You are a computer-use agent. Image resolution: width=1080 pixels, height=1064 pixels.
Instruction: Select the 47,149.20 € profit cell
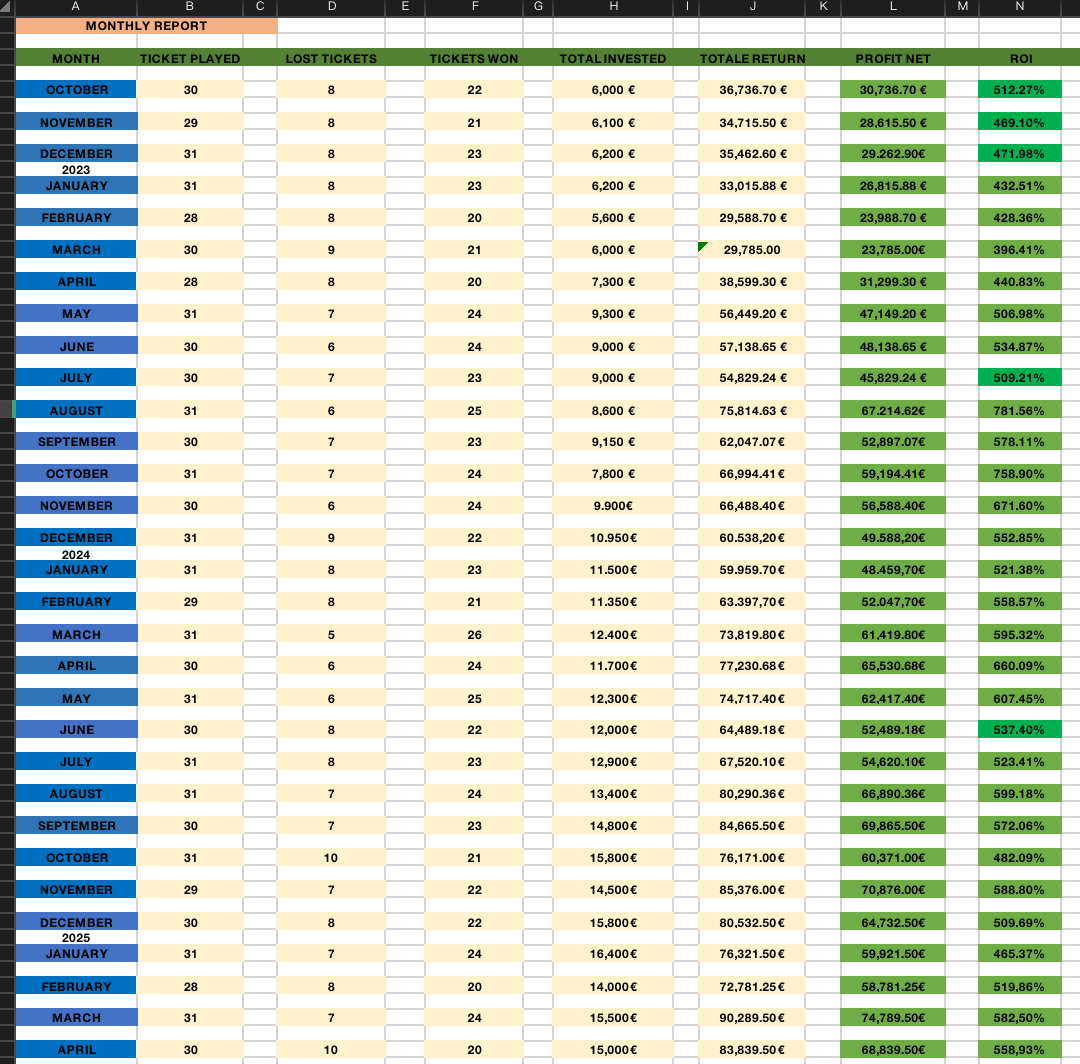893,313
